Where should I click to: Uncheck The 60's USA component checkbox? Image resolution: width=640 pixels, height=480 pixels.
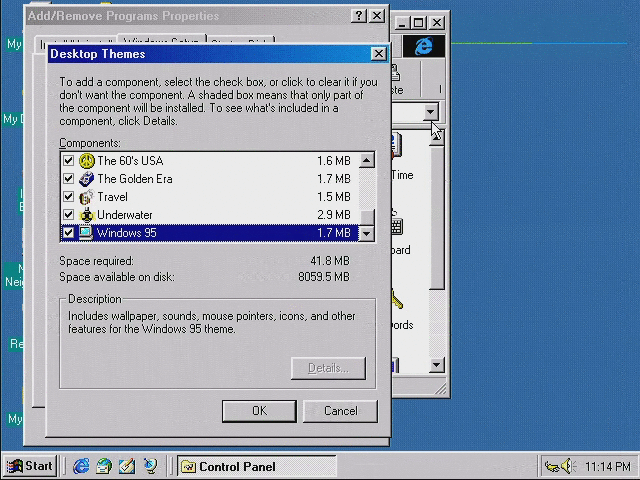click(68, 161)
